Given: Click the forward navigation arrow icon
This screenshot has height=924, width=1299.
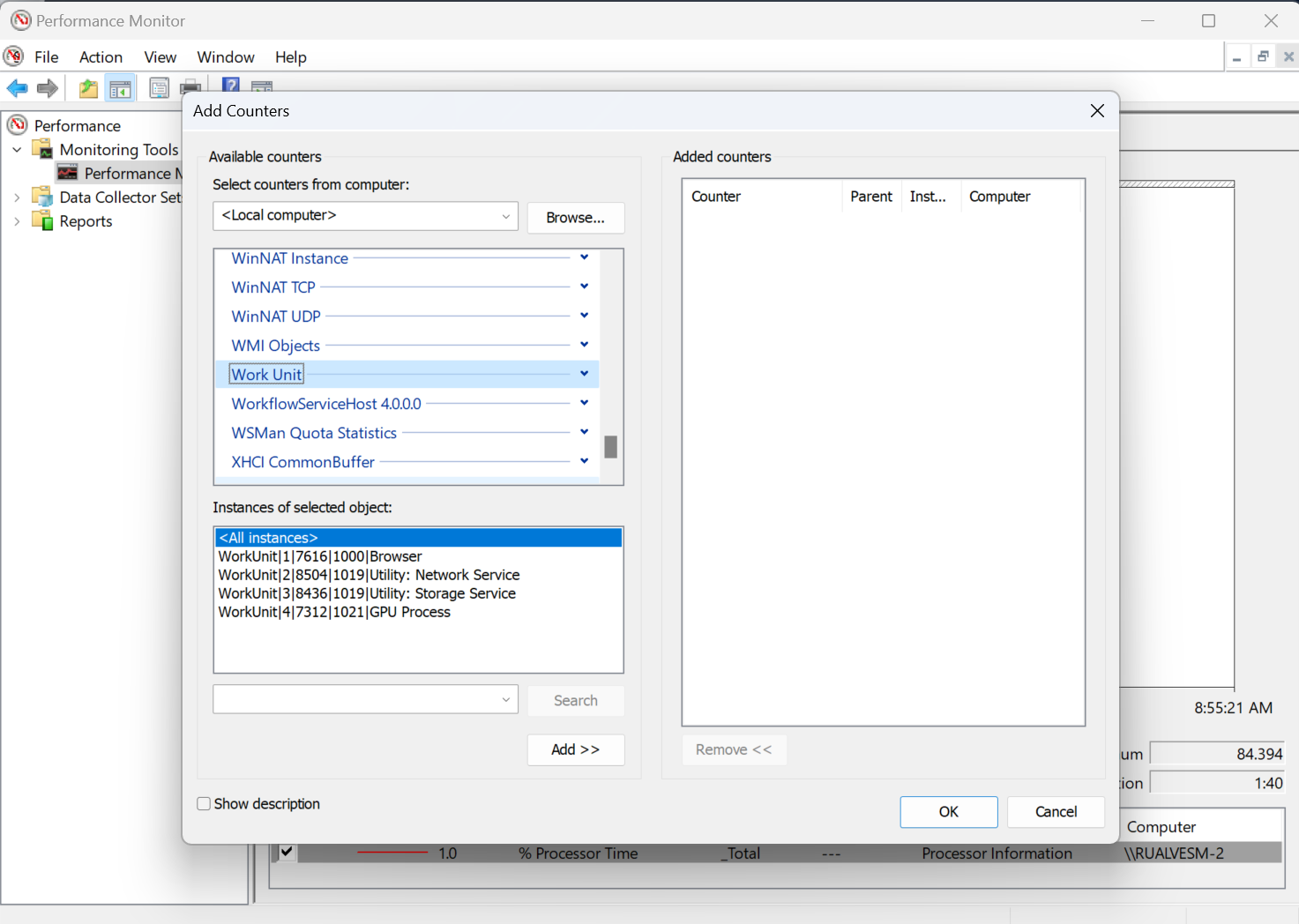Looking at the screenshot, I should click(x=48, y=87).
